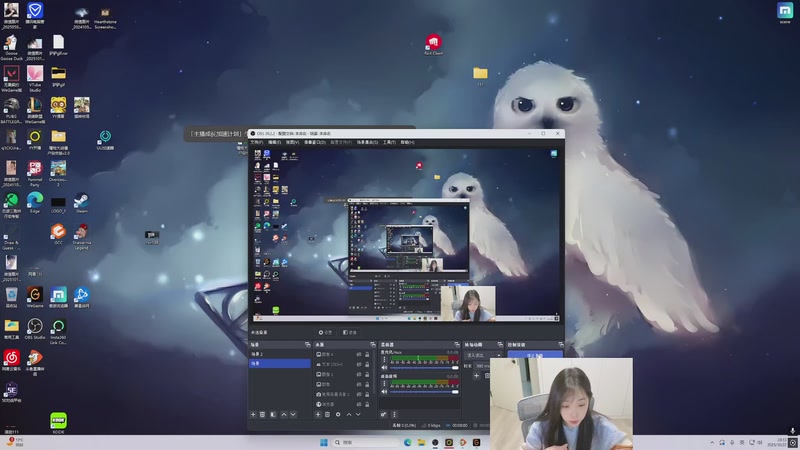This screenshot has height=450, width=800.
Task: Open advanced audio properties gear in mixer
Action: pos(384,414)
